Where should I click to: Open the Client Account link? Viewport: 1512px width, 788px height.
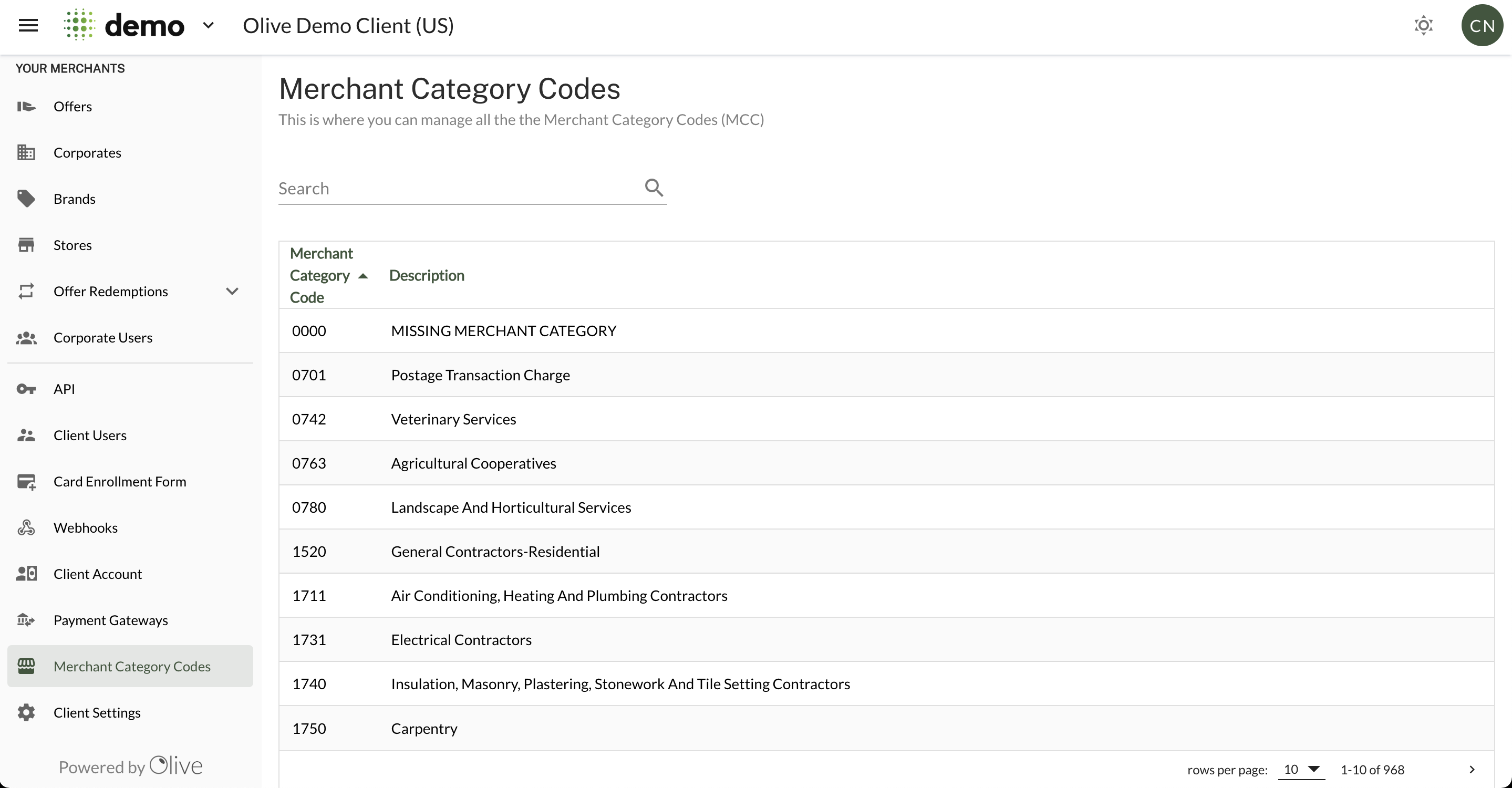click(x=130, y=574)
